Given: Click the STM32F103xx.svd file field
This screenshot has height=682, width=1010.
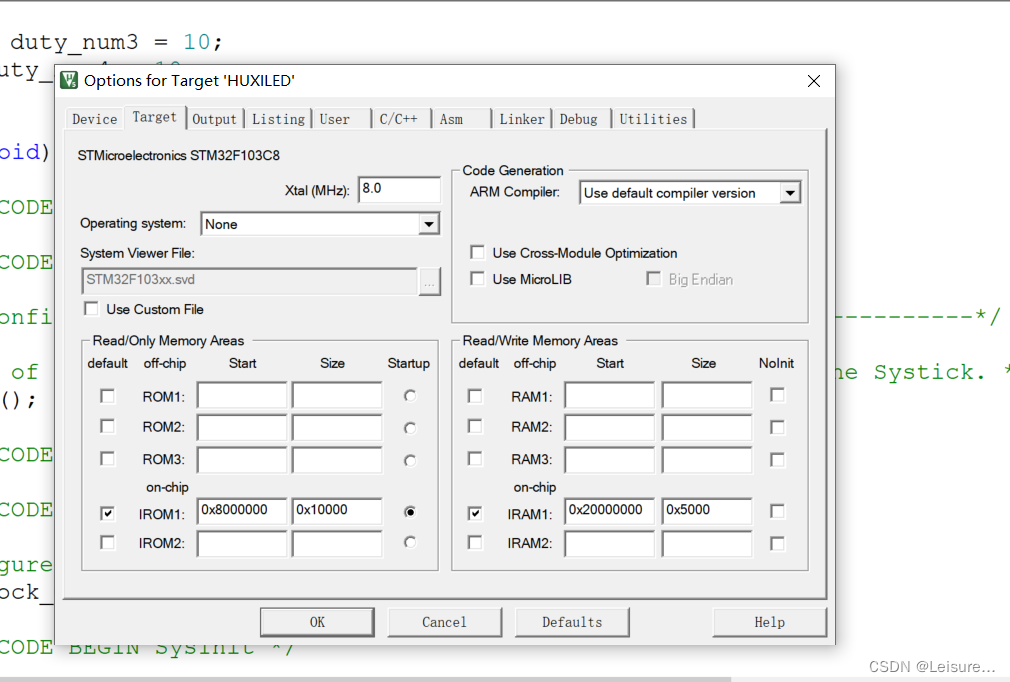Looking at the screenshot, I should 249,281.
